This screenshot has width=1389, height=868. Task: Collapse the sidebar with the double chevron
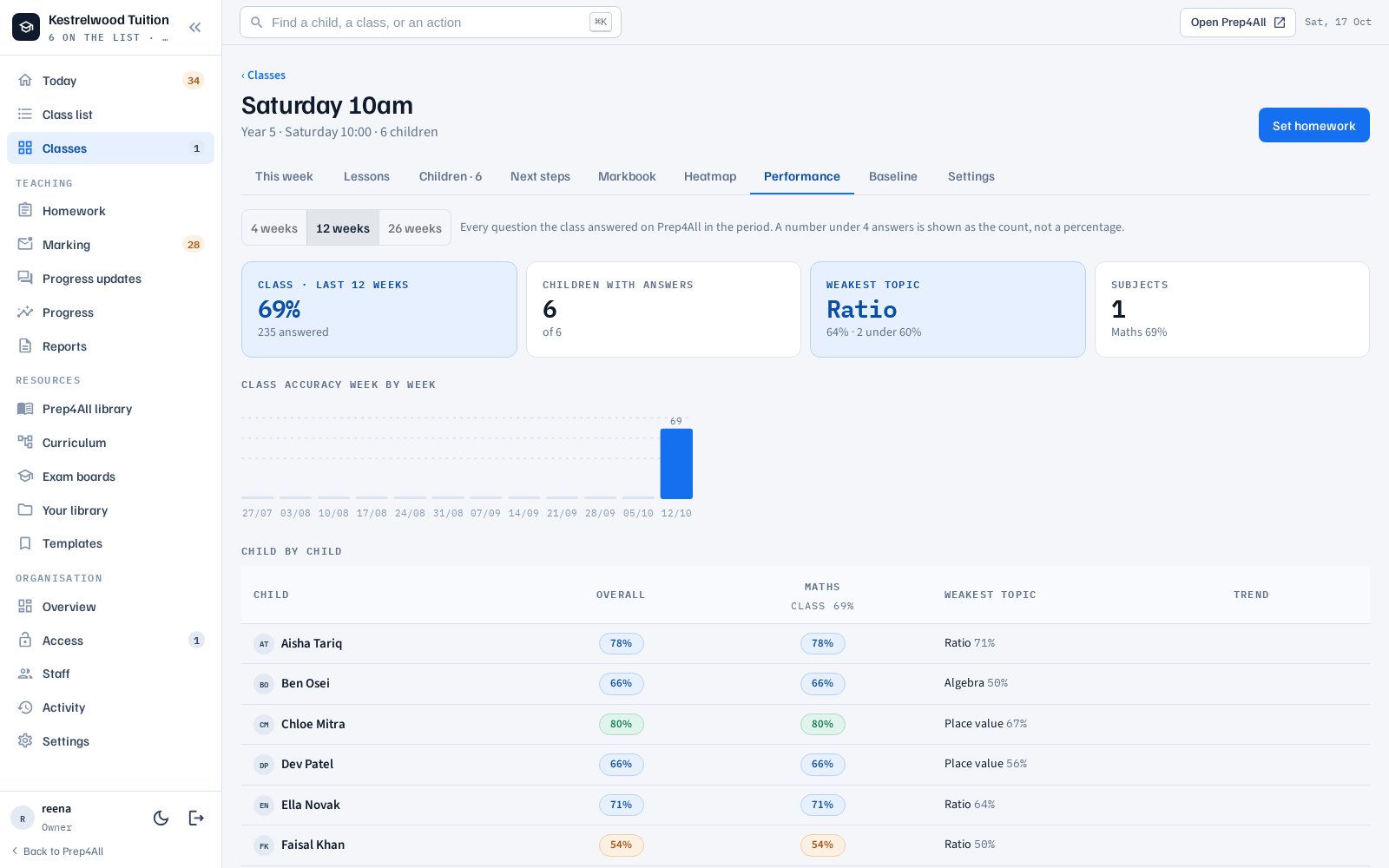tap(195, 28)
